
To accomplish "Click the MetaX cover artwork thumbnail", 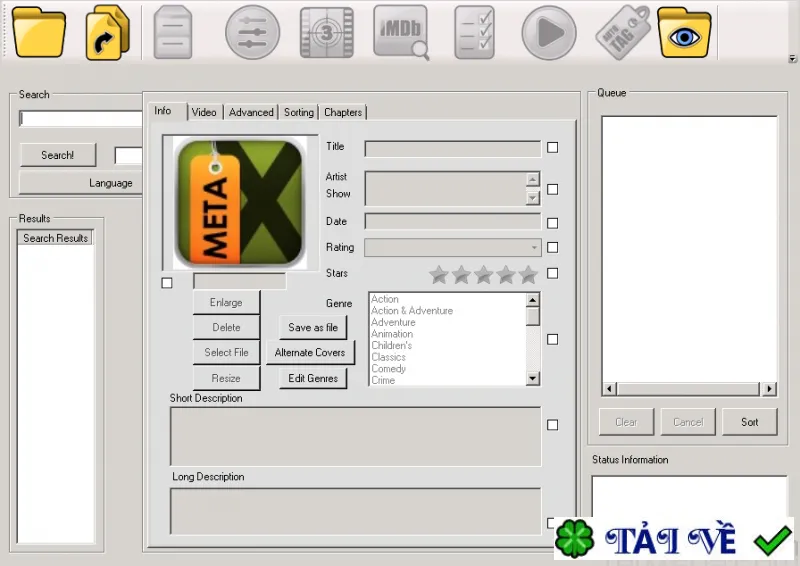I will tap(240, 203).
